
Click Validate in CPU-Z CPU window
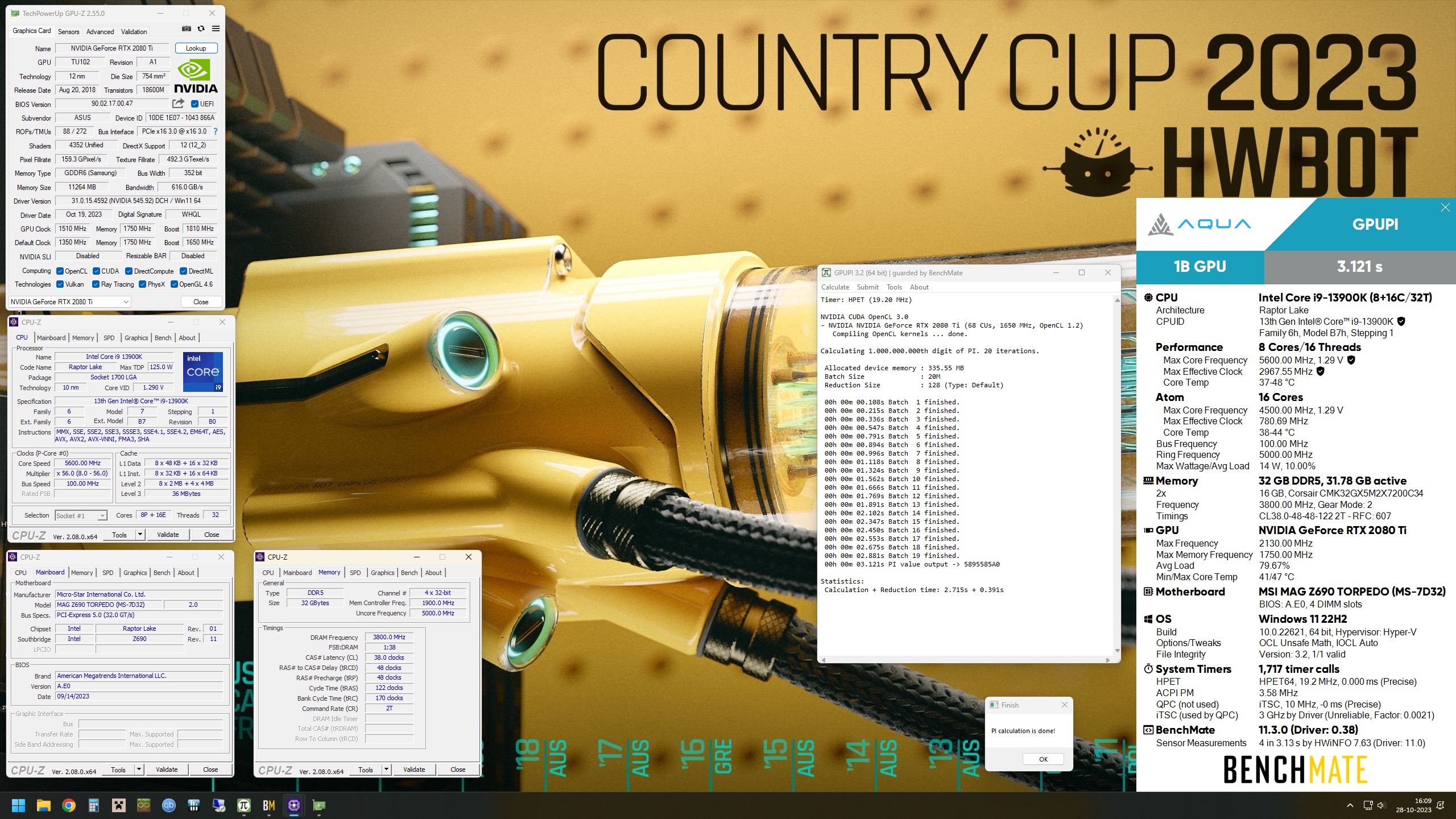coord(168,535)
